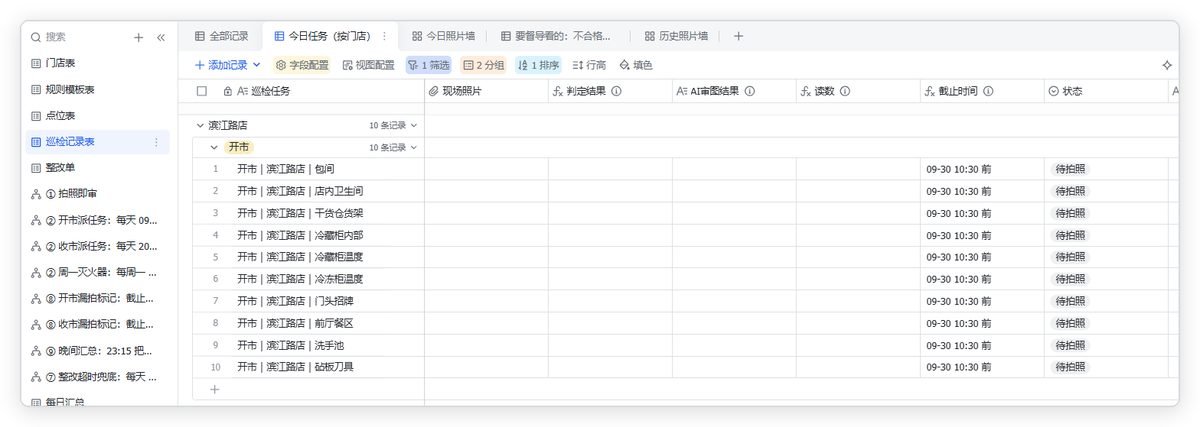Screen dimensions: 1200x427
Task: Click the sparkle AI icon at the toolbar's right end
Action: [1167, 65]
